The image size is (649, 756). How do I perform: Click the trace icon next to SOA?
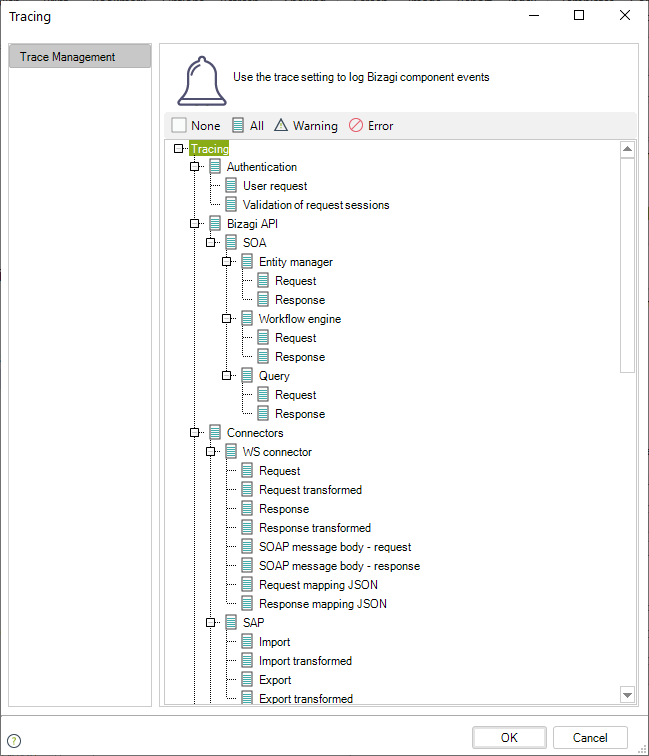231,243
